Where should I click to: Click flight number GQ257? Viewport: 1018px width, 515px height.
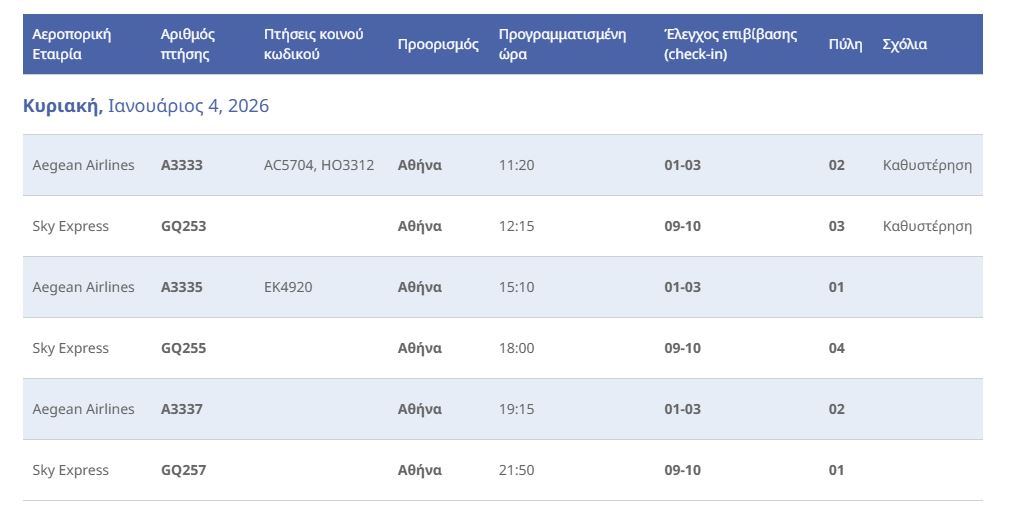tap(183, 470)
